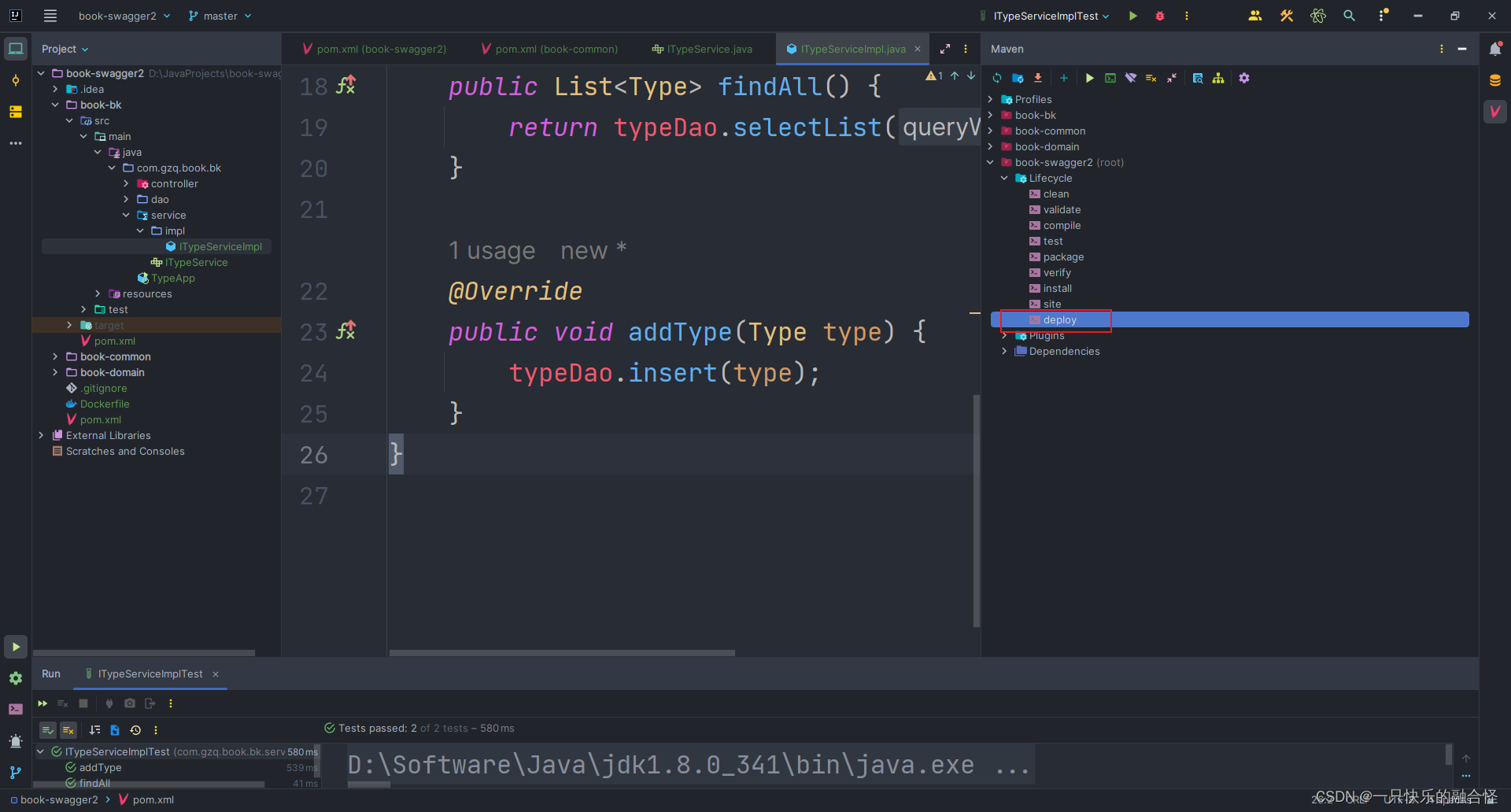Click Generate Sources and Update Folders icon
The height and width of the screenshot is (812, 1511).
1018,78
